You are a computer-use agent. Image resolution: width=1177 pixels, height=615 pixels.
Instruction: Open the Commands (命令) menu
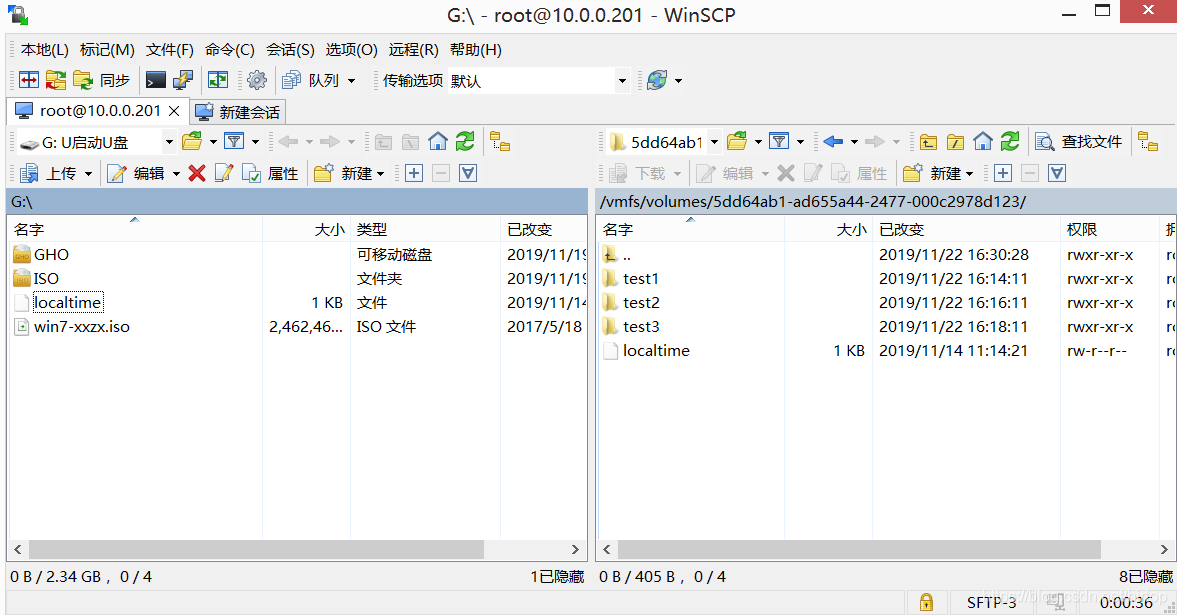pyautogui.click(x=230, y=50)
